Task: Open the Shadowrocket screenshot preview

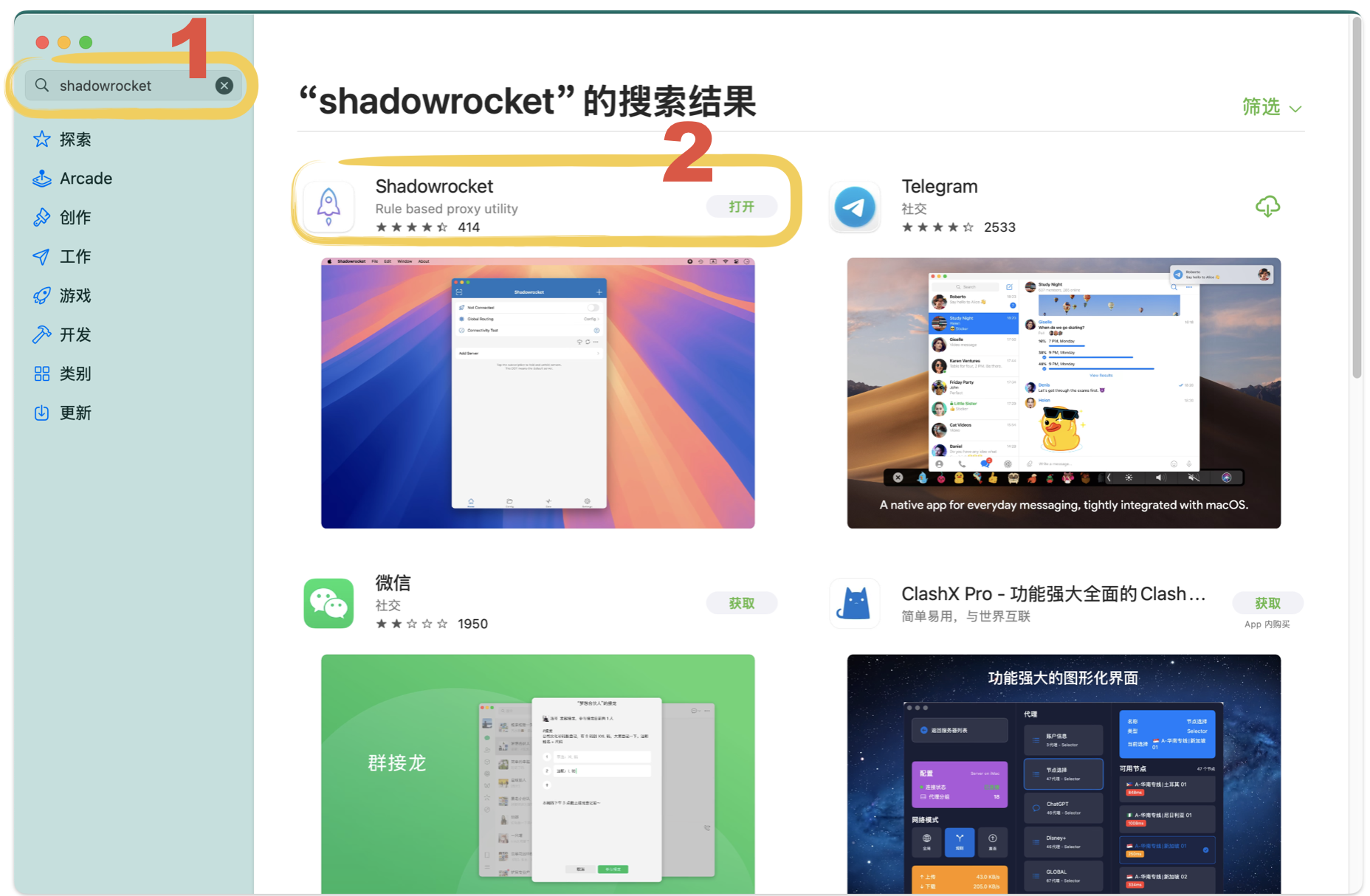Action: tap(538, 393)
